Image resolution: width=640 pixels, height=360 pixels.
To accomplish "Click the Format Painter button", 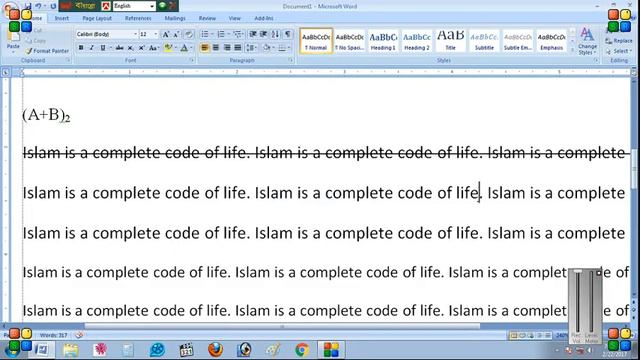I will click(x=47, y=51).
